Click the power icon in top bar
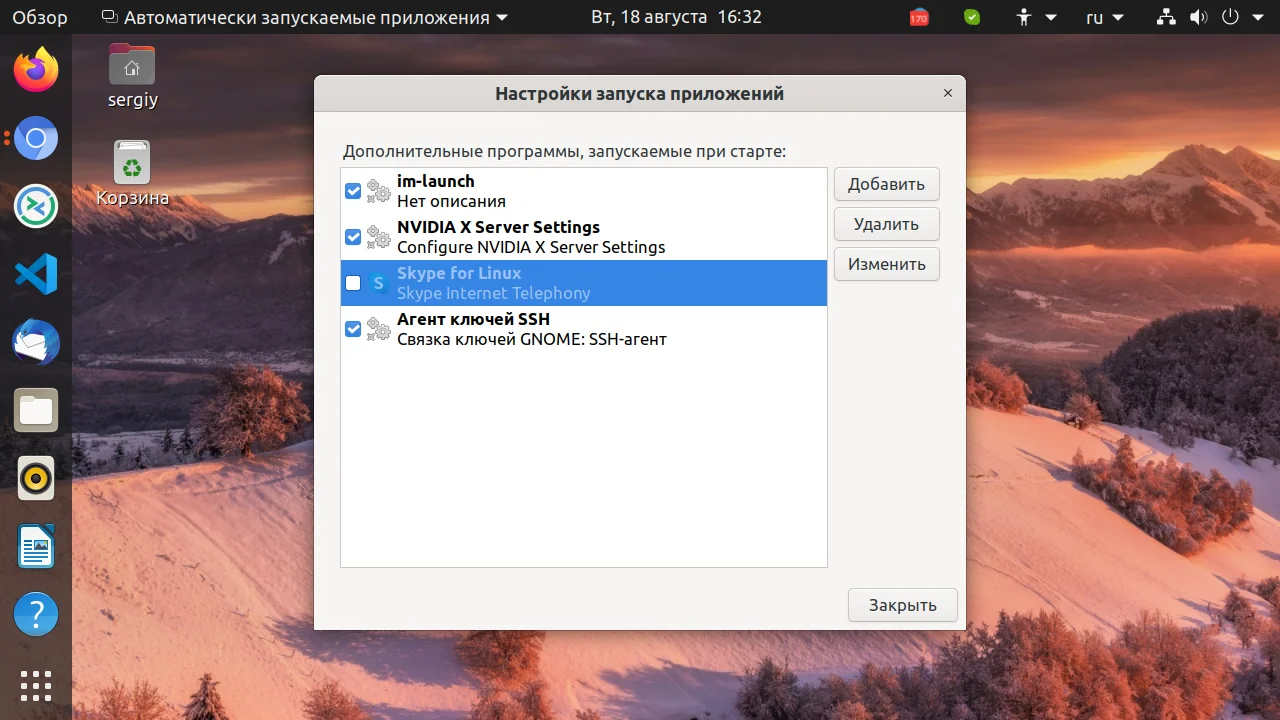 tap(1230, 17)
